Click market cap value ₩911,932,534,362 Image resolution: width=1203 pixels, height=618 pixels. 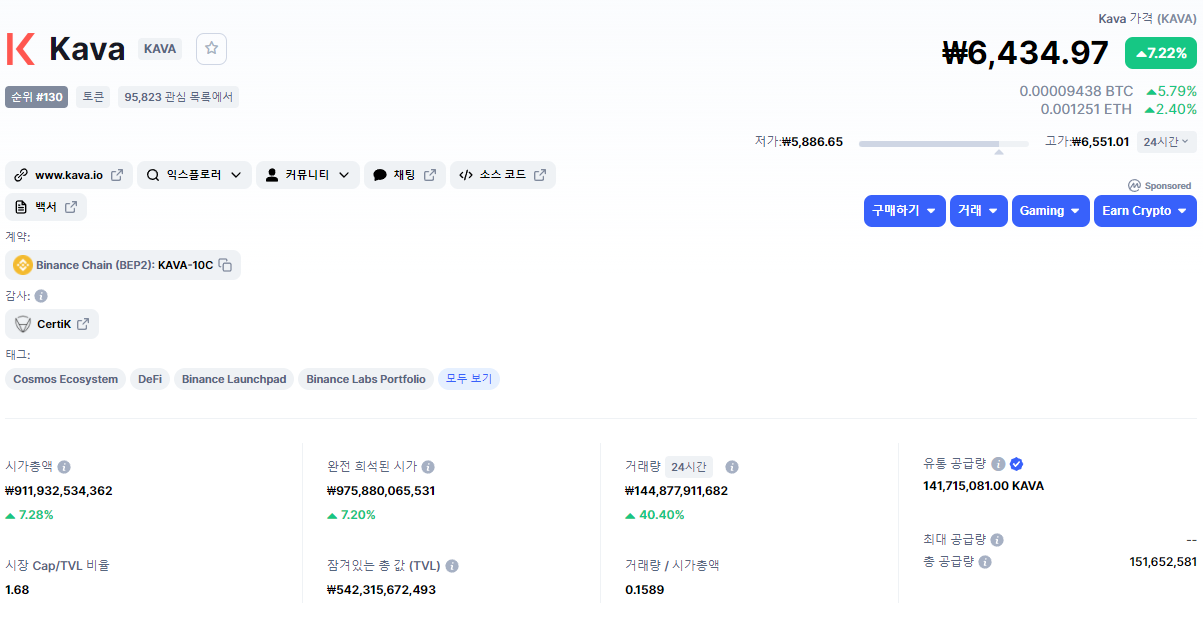pos(59,491)
